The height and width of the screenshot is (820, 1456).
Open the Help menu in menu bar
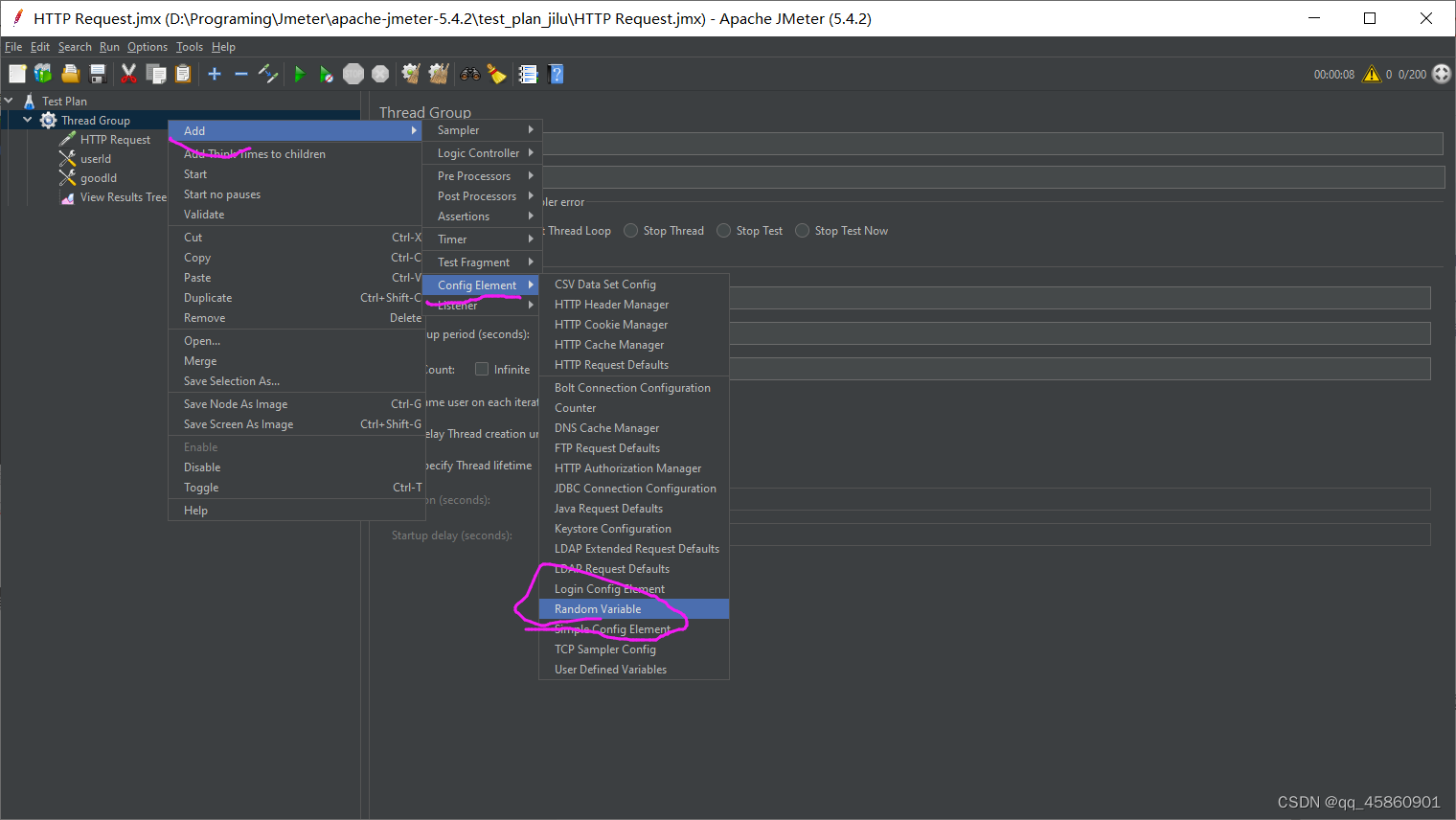click(223, 47)
